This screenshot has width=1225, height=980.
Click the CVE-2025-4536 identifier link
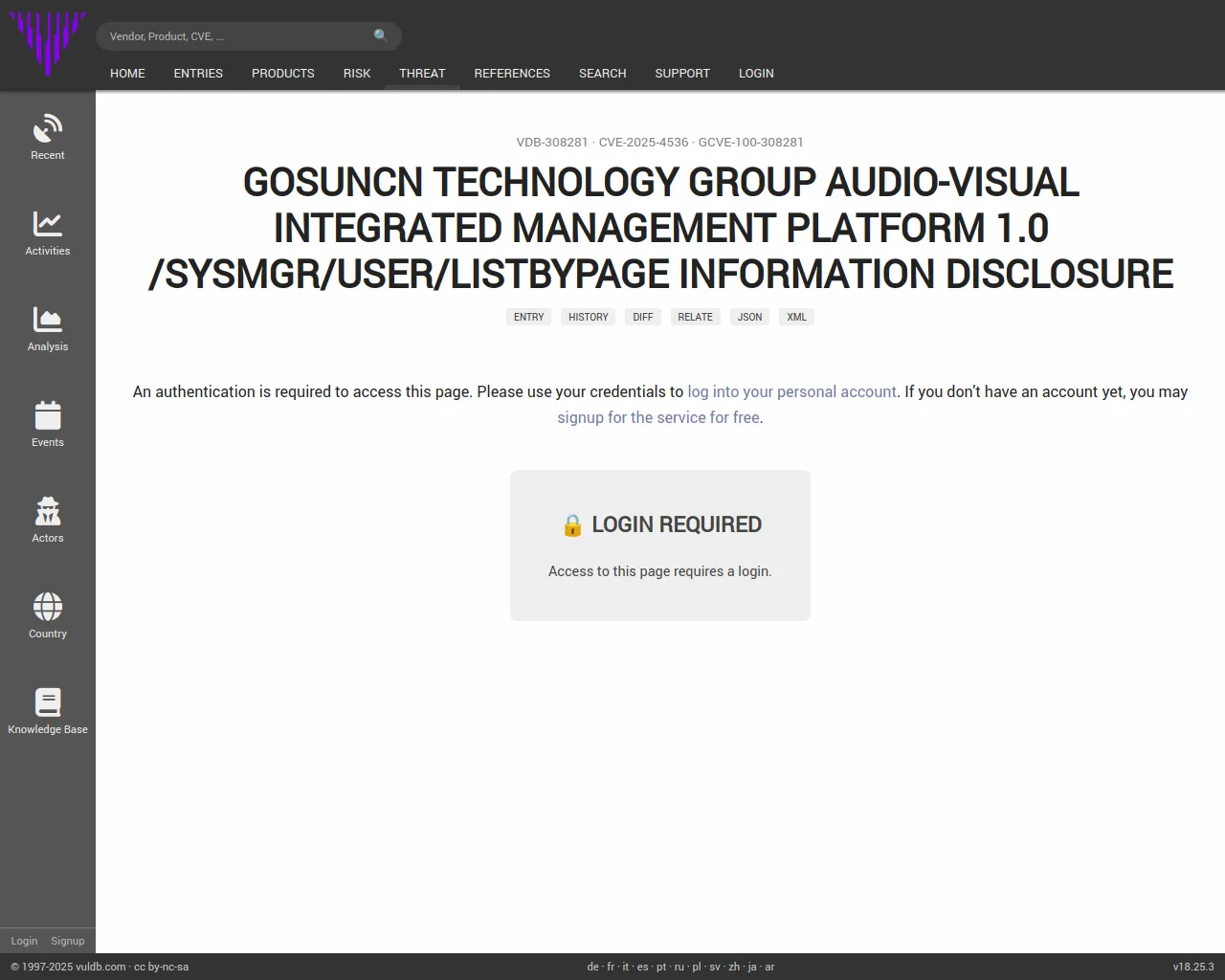pyautogui.click(x=643, y=142)
